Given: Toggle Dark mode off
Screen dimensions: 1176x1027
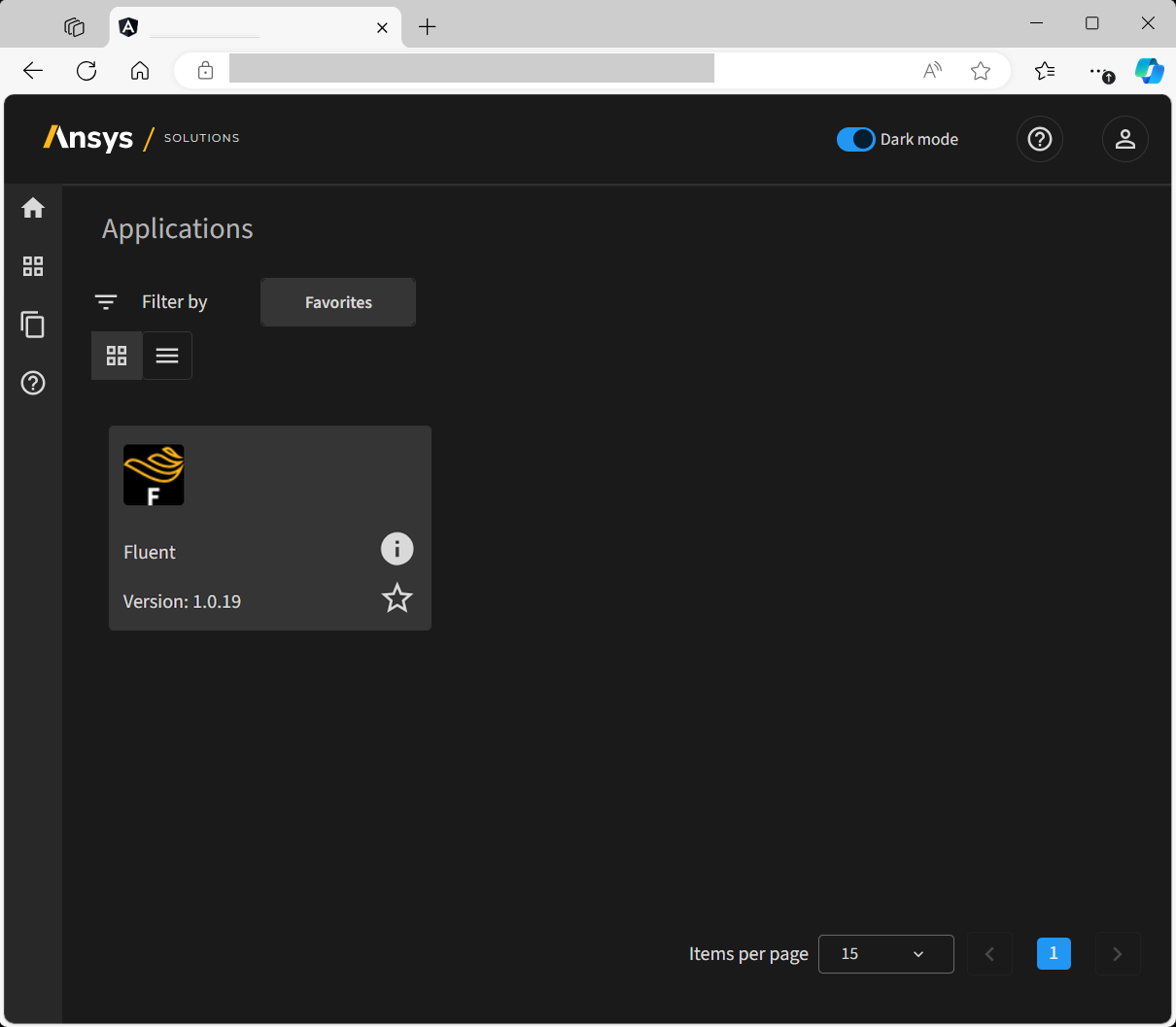Looking at the screenshot, I should (x=855, y=139).
